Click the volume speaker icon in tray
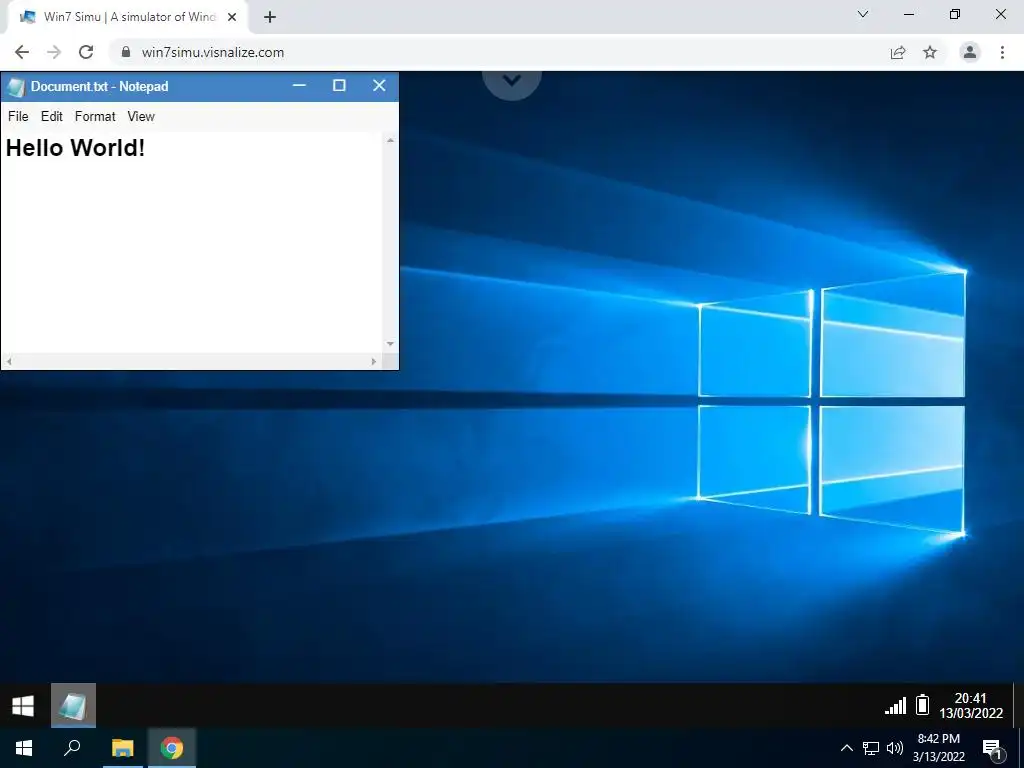The image size is (1024, 768). click(895, 748)
